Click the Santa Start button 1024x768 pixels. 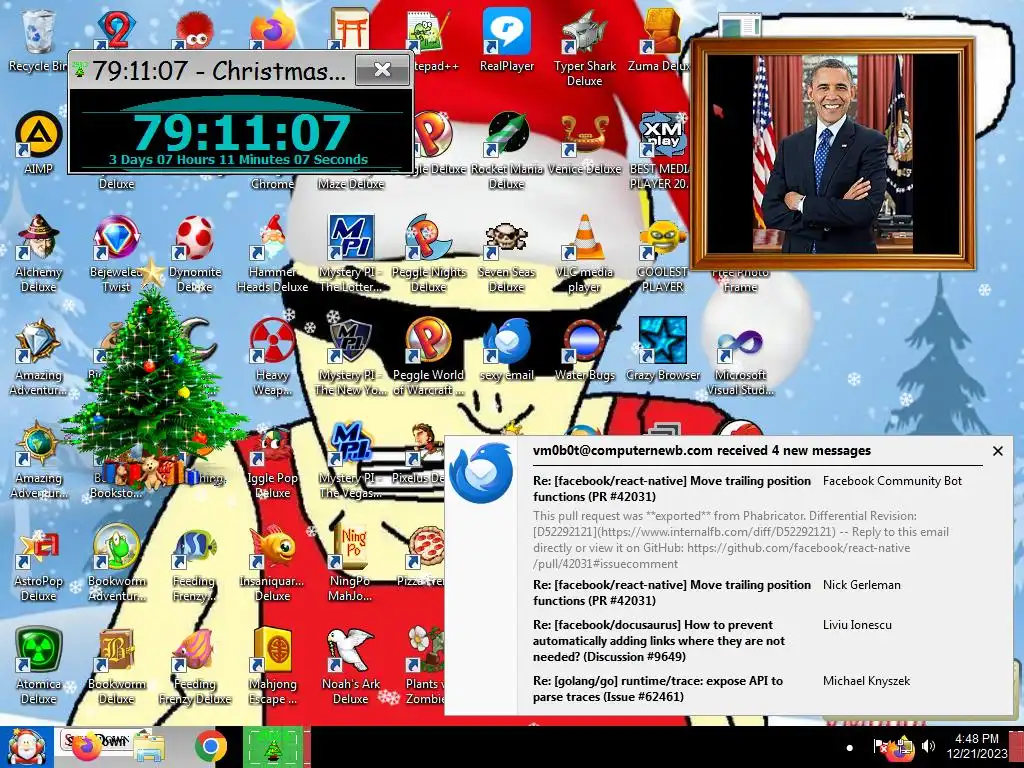pyautogui.click(x=26, y=747)
